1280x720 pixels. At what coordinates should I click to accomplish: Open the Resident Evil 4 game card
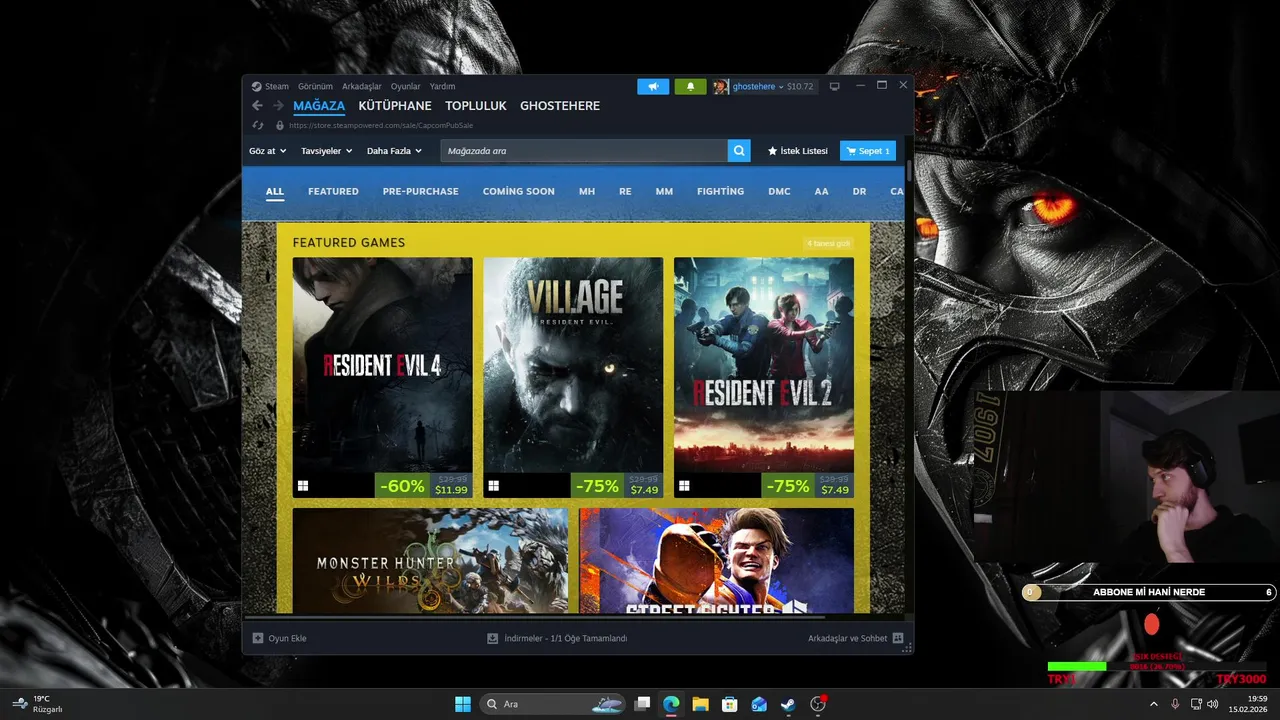point(382,377)
